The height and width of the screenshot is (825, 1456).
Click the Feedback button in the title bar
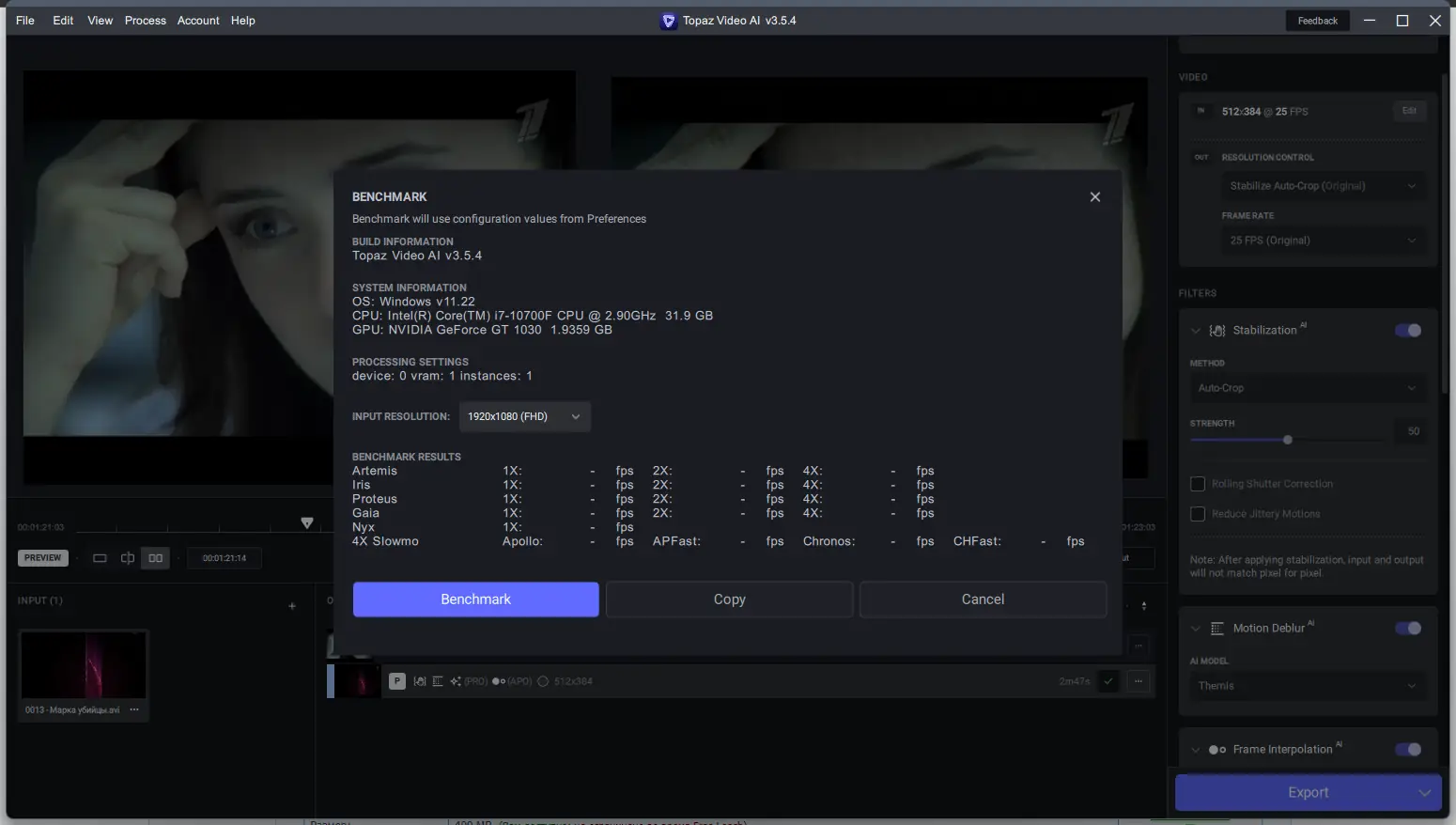[1317, 21]
